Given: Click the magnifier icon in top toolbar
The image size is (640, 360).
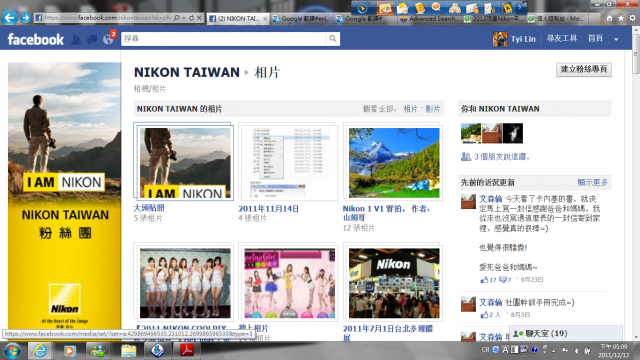Looking at the screenshot, I should pyautogui.click(x=437, y=7).
